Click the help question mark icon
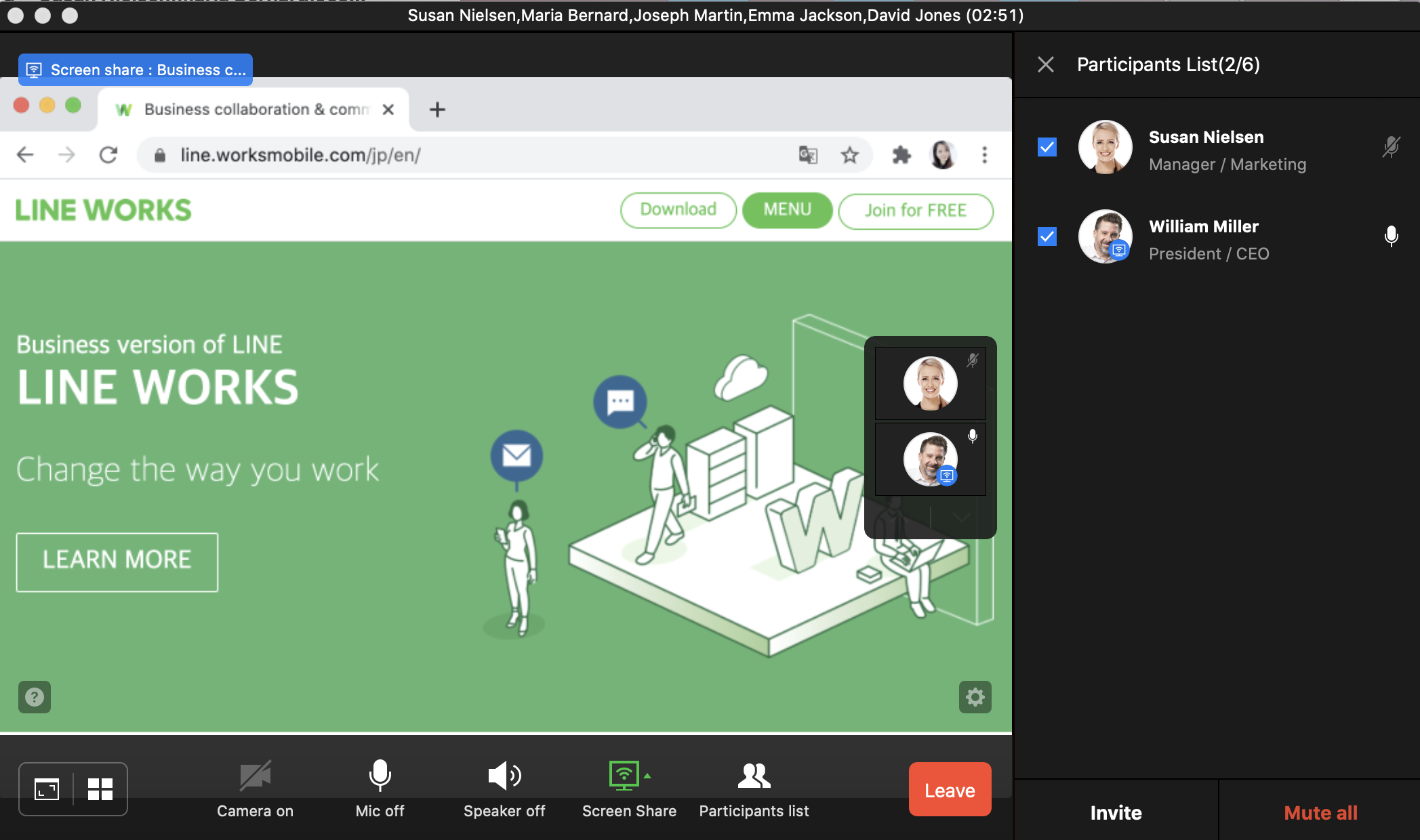1420x840 pixels. [35, 697]
